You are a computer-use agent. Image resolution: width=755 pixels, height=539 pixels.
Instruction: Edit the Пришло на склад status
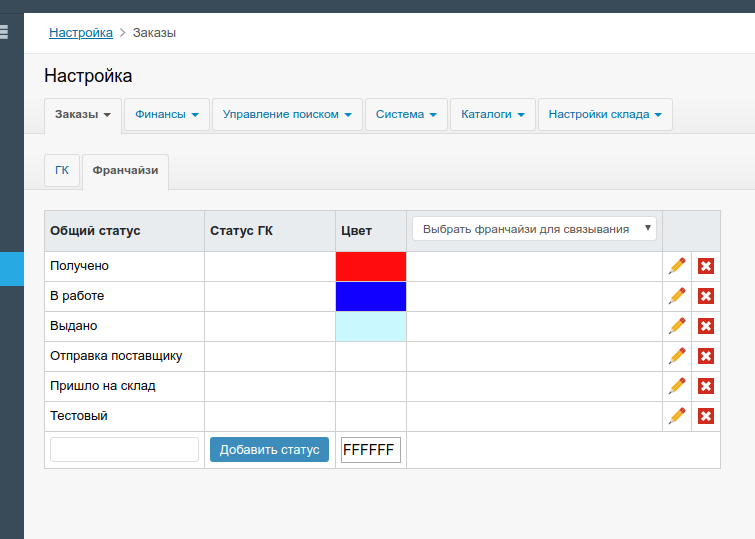[x=677, y=386]
